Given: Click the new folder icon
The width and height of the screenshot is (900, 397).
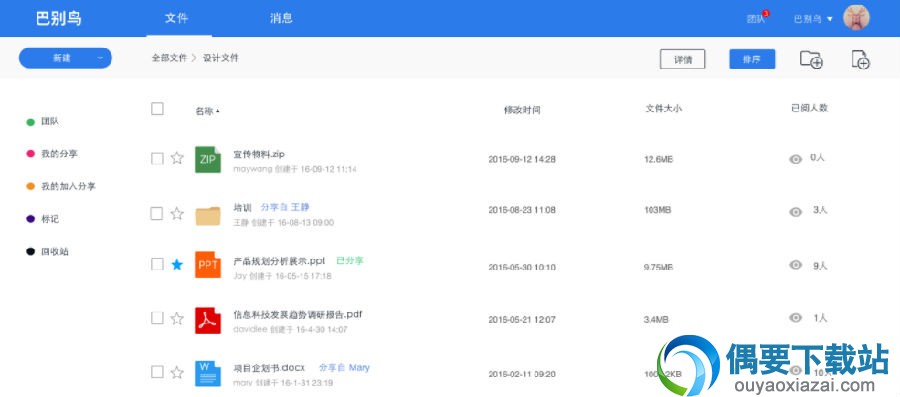Looking at the screenshot, I should pos(811,59).
